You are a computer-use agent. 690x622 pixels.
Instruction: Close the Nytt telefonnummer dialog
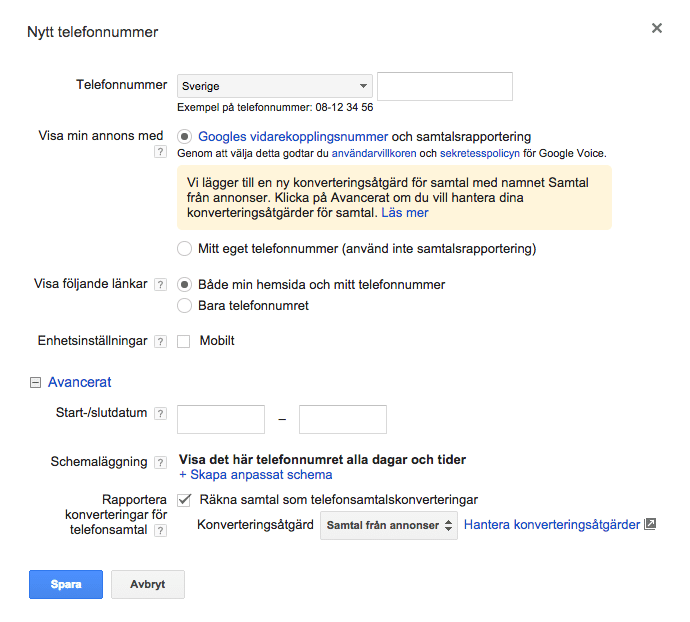pyautogui.click(x=657, y=28)
